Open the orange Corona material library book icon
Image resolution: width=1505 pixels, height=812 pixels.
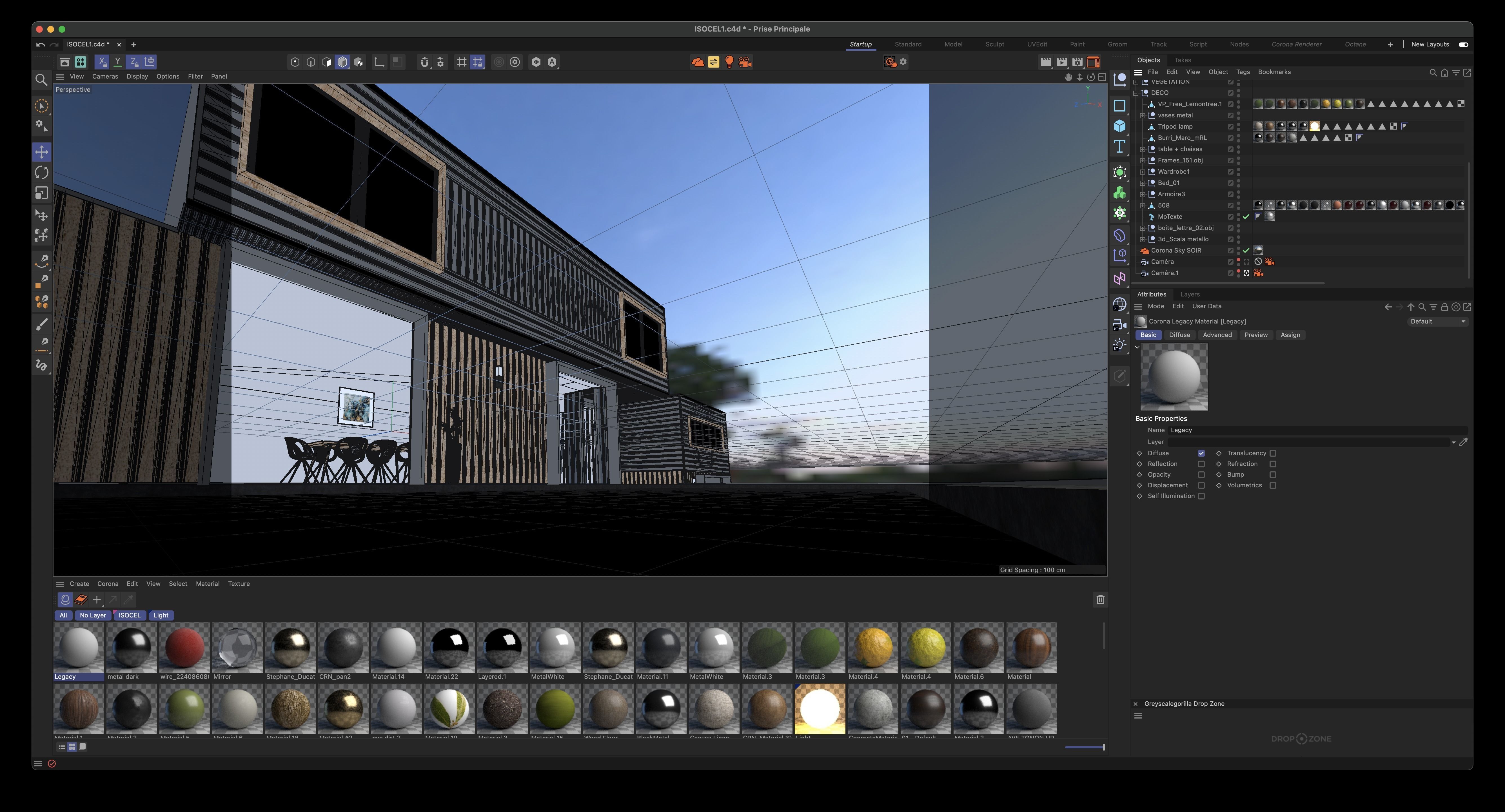pos(81,599)
